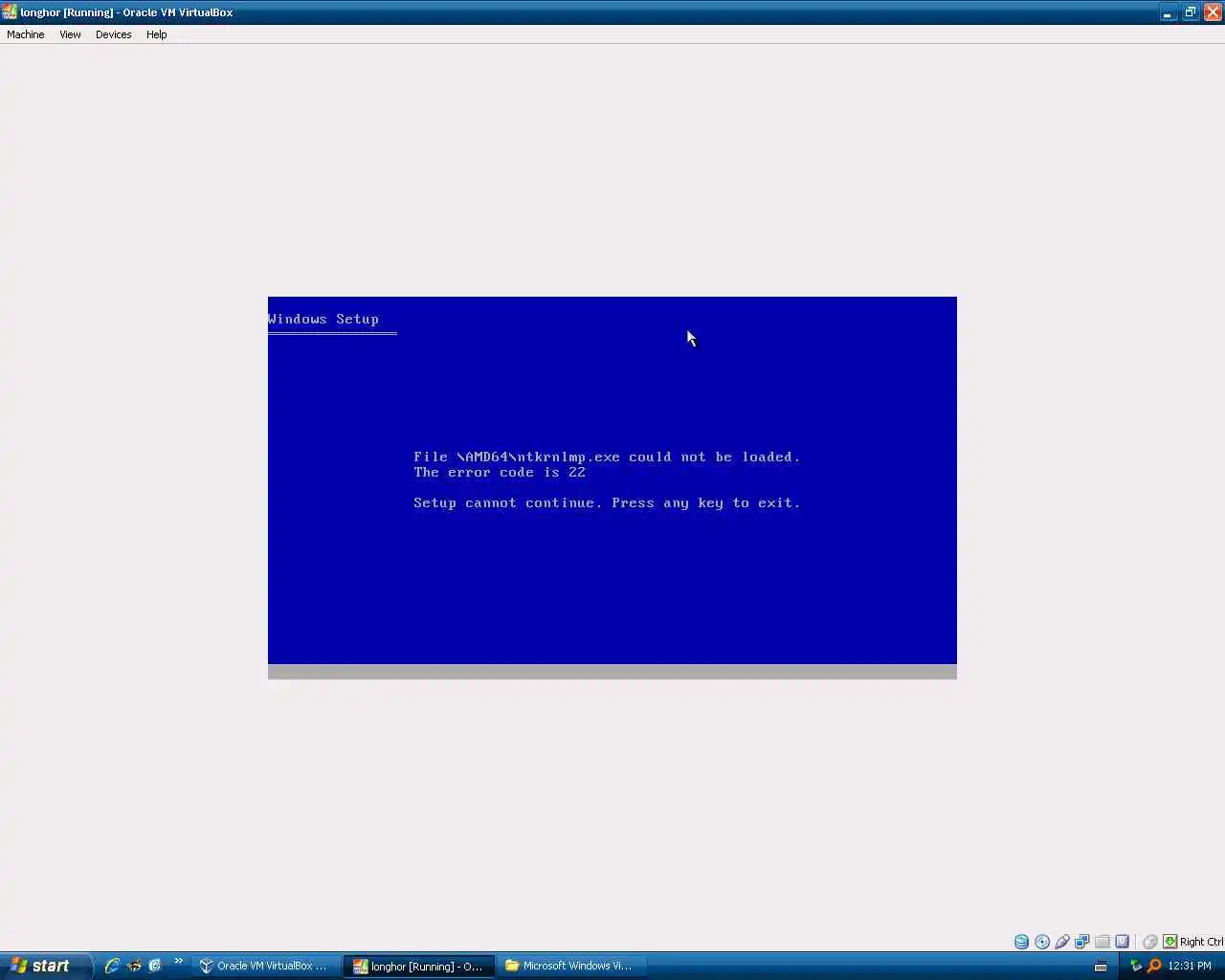
Task: Open the Machine menu
Action: [25, 34]
